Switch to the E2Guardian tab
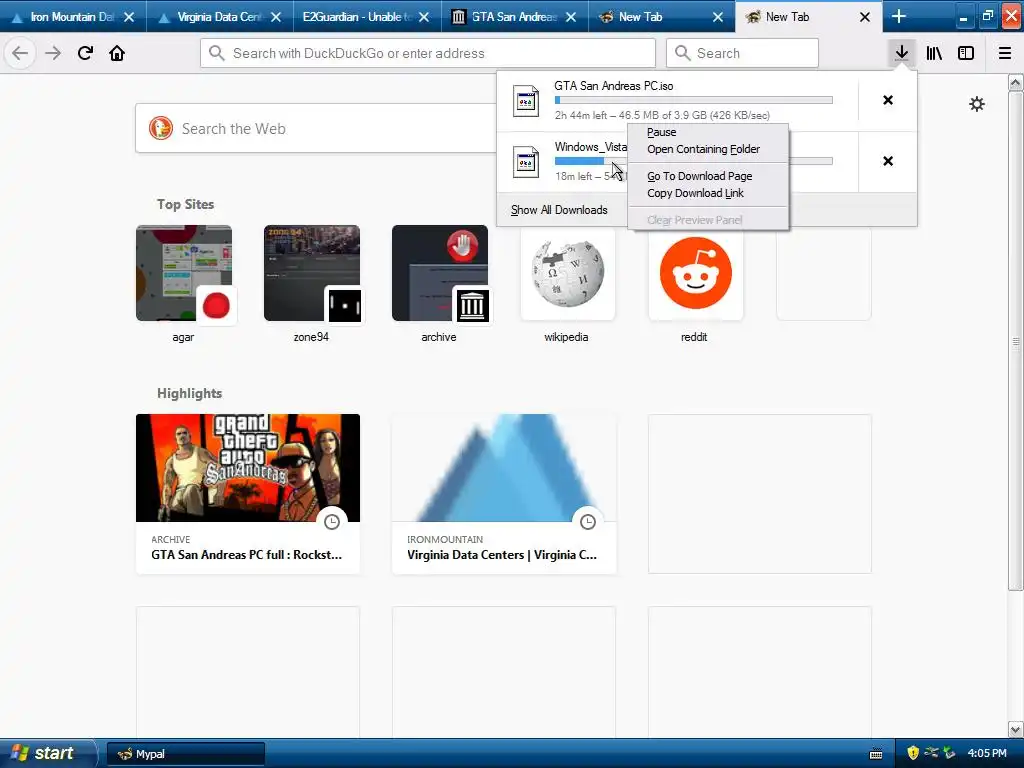 [368, 17]
